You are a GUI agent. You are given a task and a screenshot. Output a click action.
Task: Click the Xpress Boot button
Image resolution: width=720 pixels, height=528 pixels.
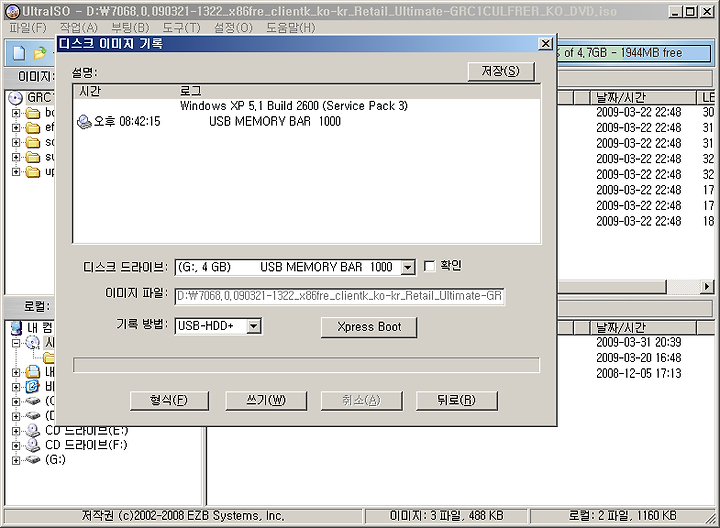point(369,327)
